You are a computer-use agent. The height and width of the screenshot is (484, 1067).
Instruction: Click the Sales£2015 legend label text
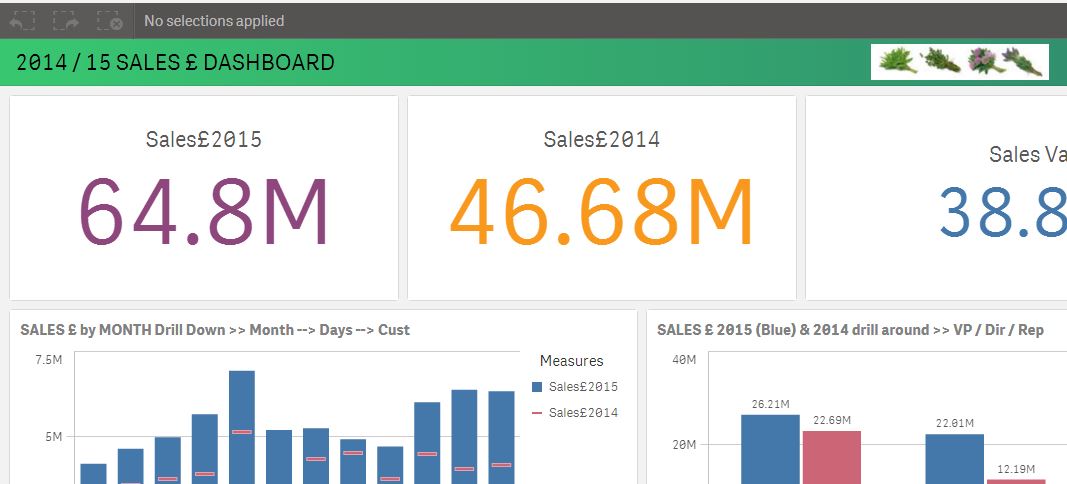coord(583,387)
